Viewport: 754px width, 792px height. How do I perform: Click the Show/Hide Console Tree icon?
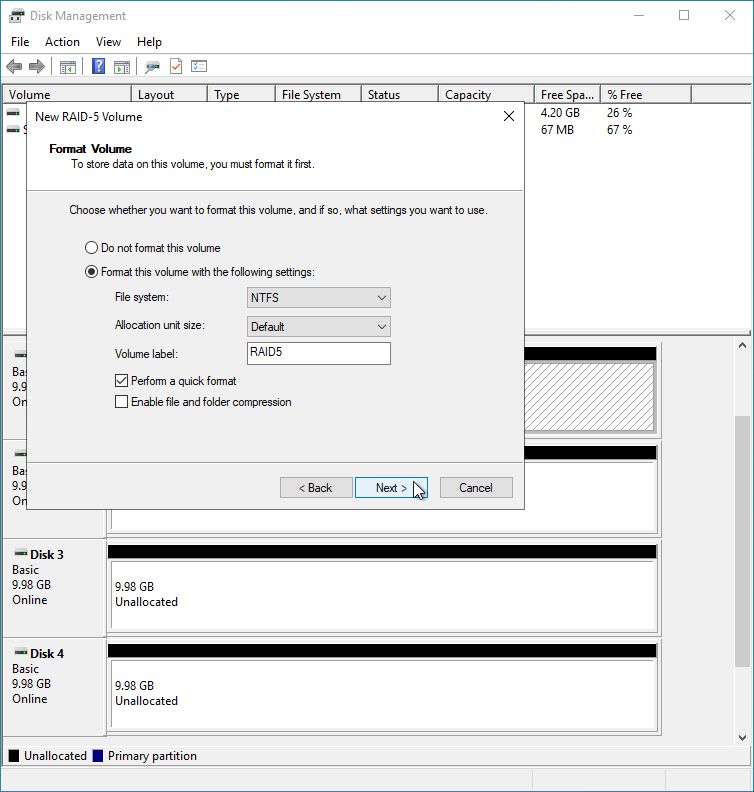pyautogui.click(x=68, y=67)
